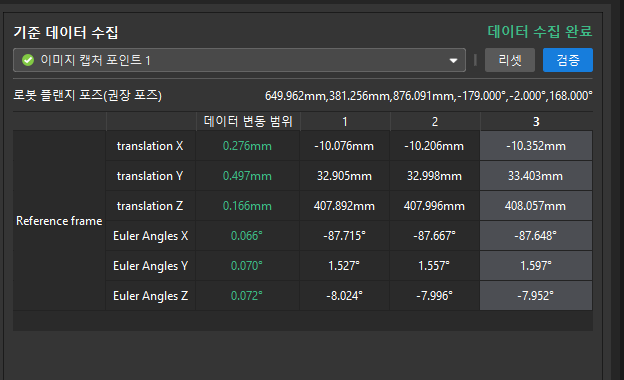Click the -87.715° cell
This screenshot has height=380, width=624.
pos(344,236)
